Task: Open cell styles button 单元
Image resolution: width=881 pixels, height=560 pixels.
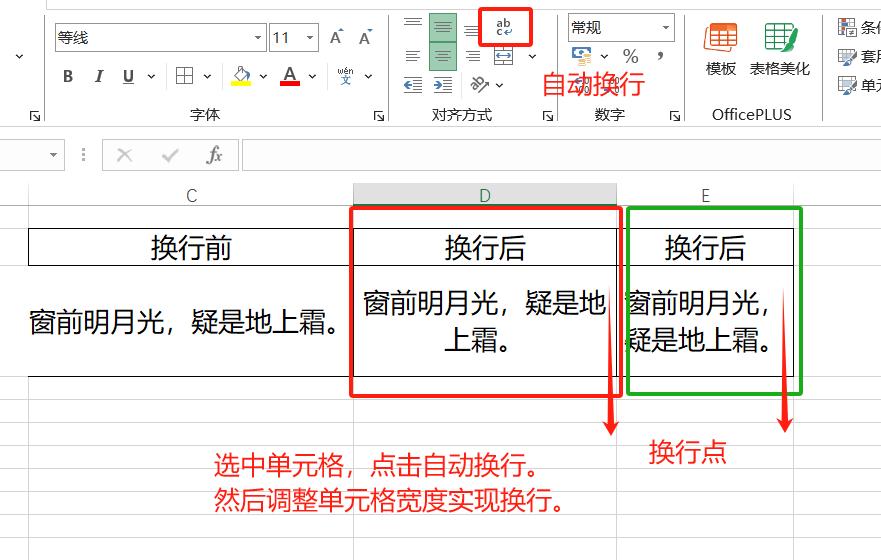Action: click(859, 85)
